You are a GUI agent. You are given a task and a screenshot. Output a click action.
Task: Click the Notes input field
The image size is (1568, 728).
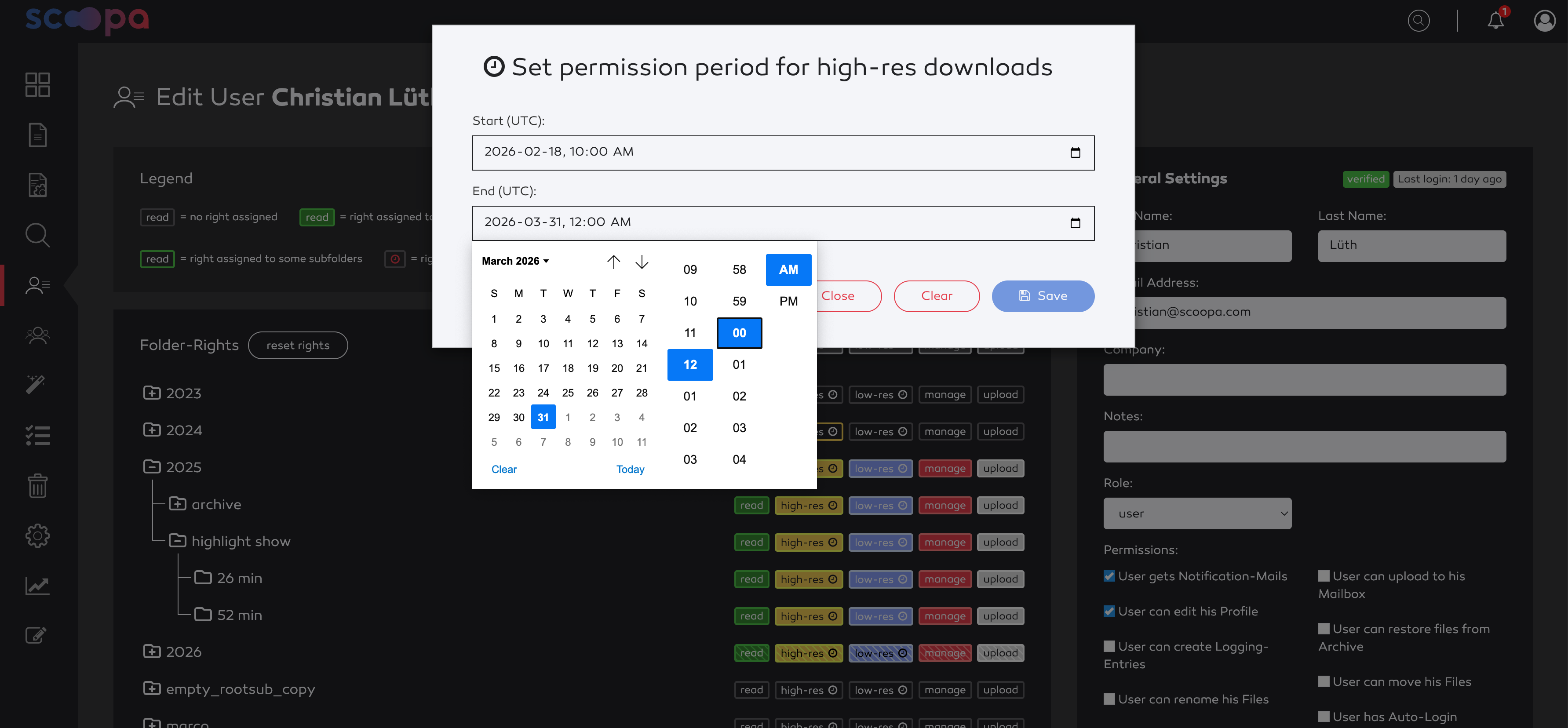(x=1305, y=447)
